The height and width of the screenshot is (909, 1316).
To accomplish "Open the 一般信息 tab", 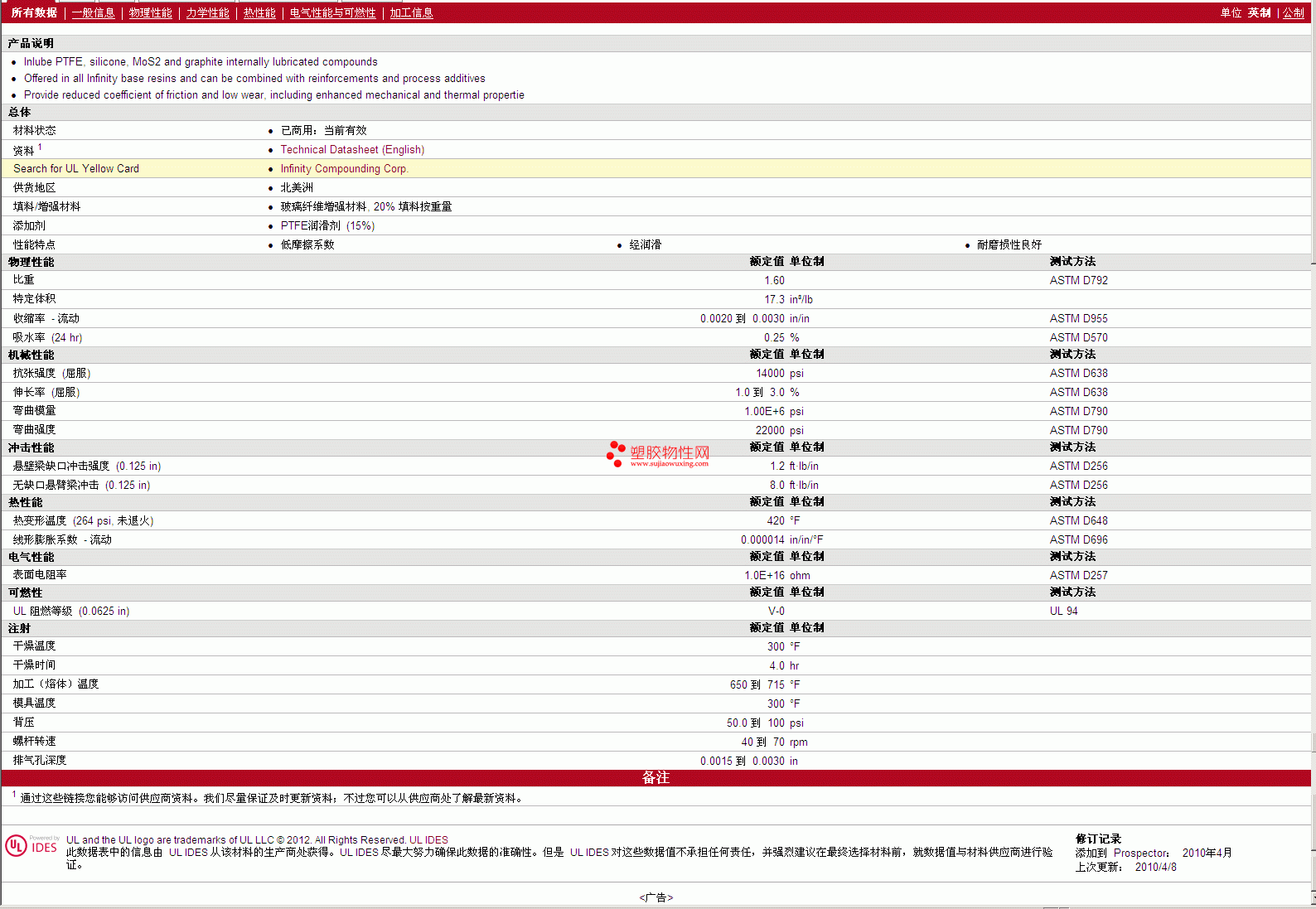I will tap(93, 13).
